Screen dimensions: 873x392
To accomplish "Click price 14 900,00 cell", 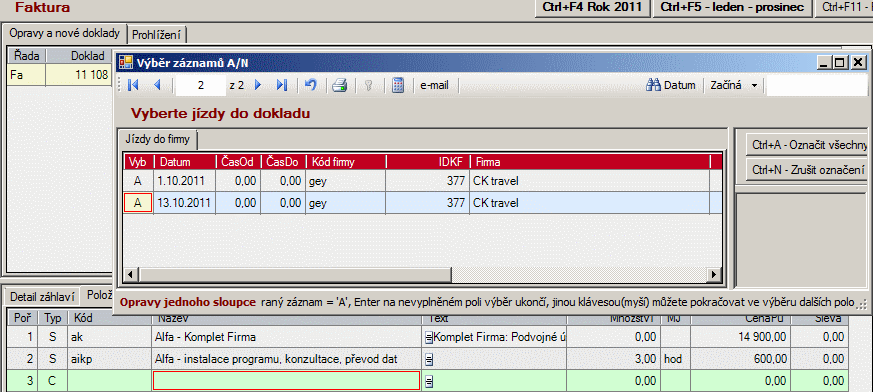I will pos(740,337).
